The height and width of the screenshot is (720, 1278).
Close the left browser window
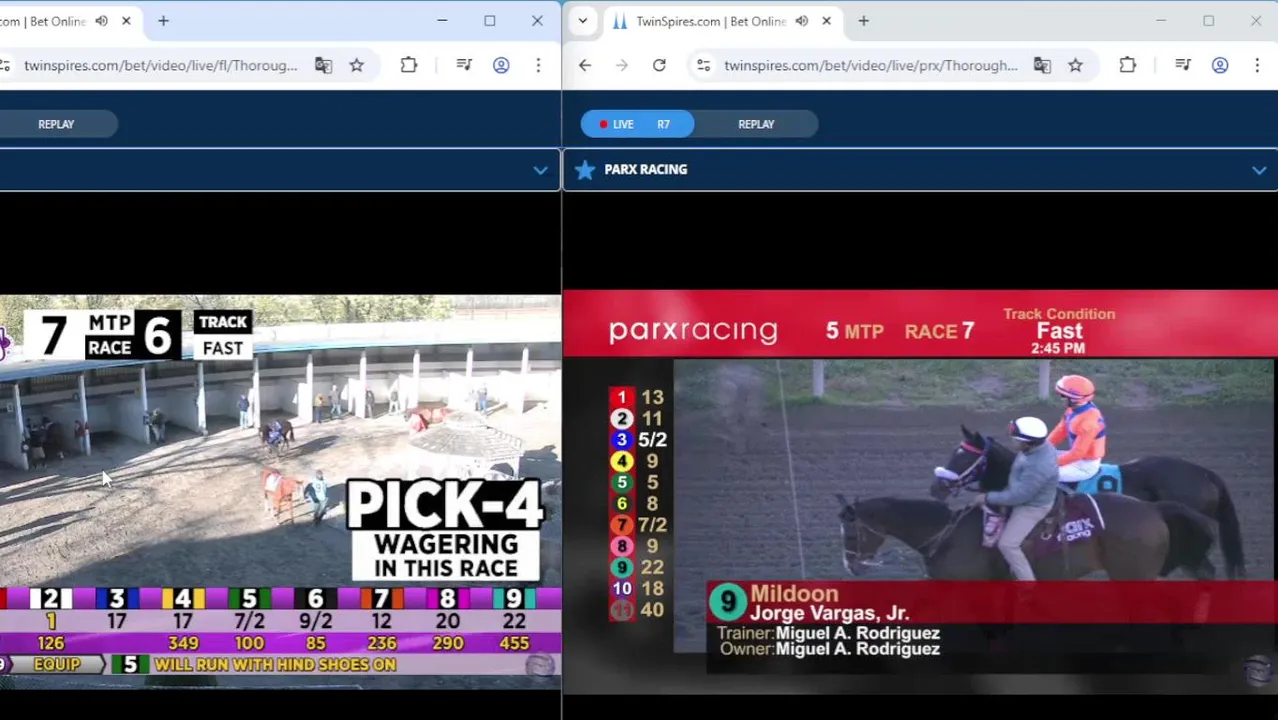coord(537,21)
